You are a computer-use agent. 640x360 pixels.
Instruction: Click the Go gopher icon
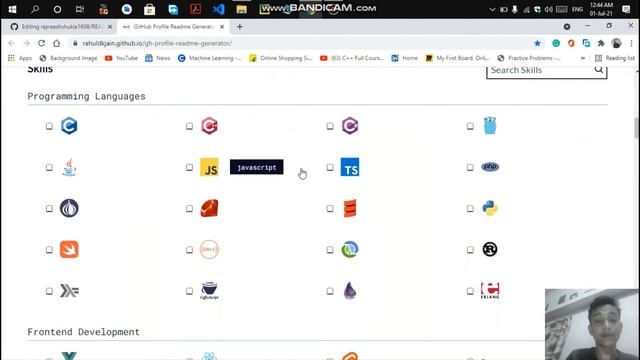(490, 126)
